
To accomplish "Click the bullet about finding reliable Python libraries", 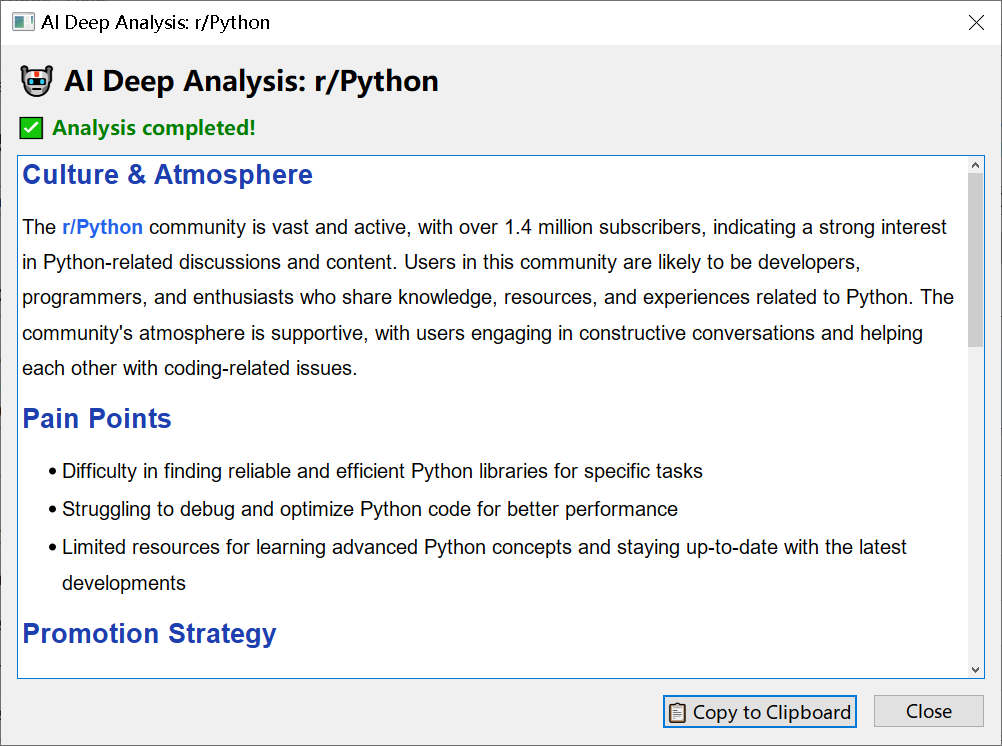I will click(x=382, y=471).
